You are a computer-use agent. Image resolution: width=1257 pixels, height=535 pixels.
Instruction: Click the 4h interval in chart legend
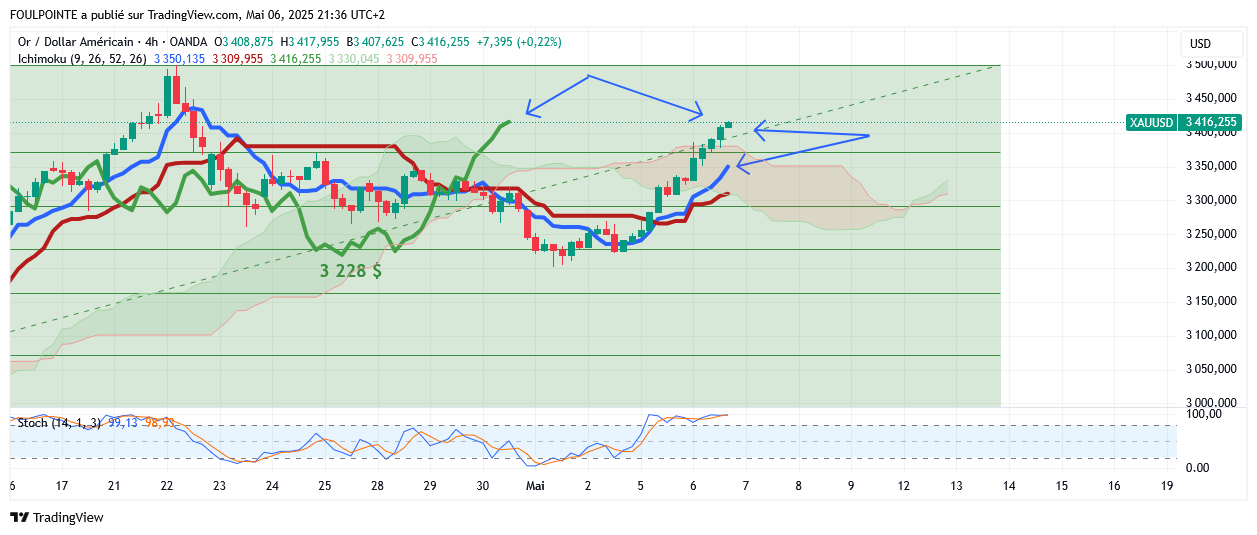[x=150, y=42]
